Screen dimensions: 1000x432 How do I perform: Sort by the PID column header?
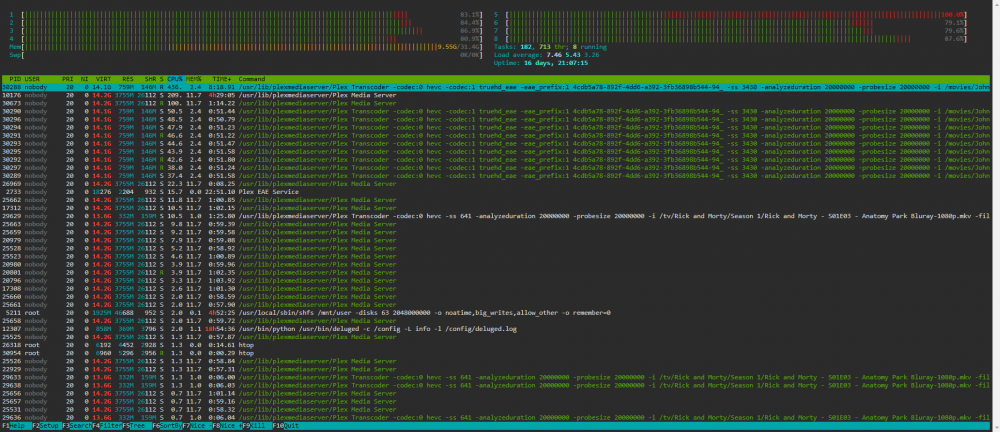tap(16, 78)
